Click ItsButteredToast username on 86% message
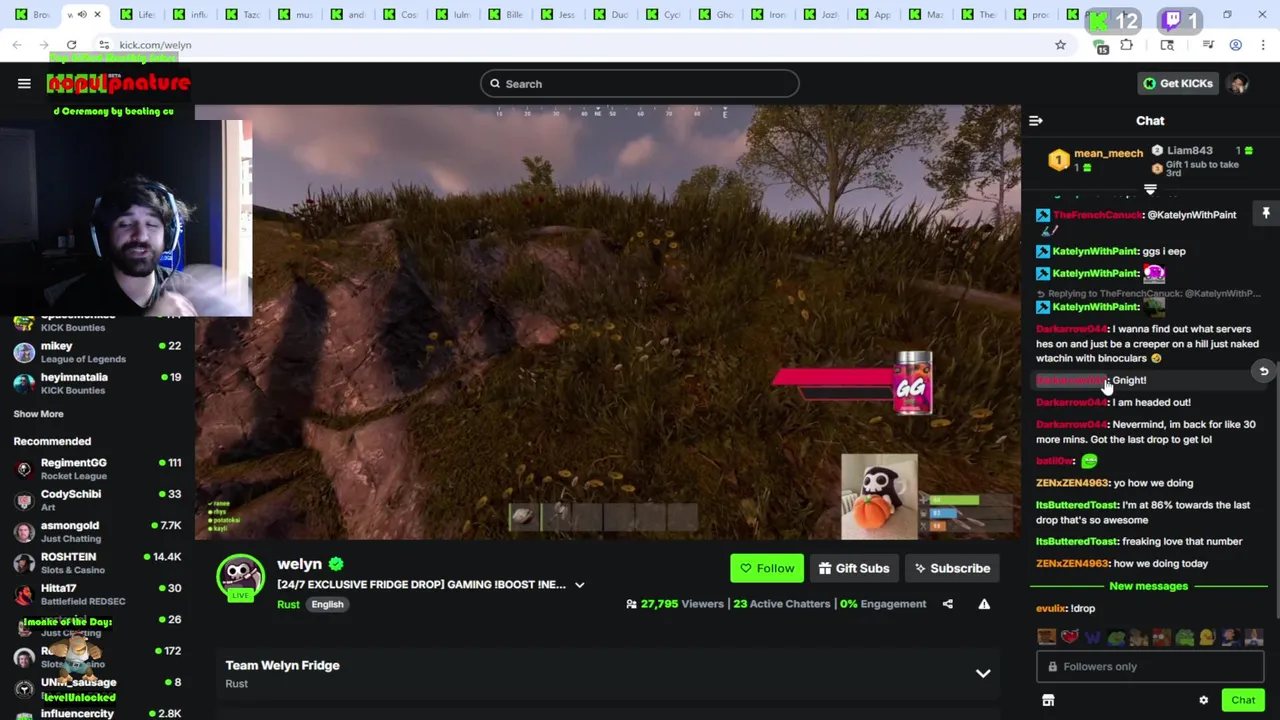The width and height of the screenshot is (1280, 720). (1077, 506)
